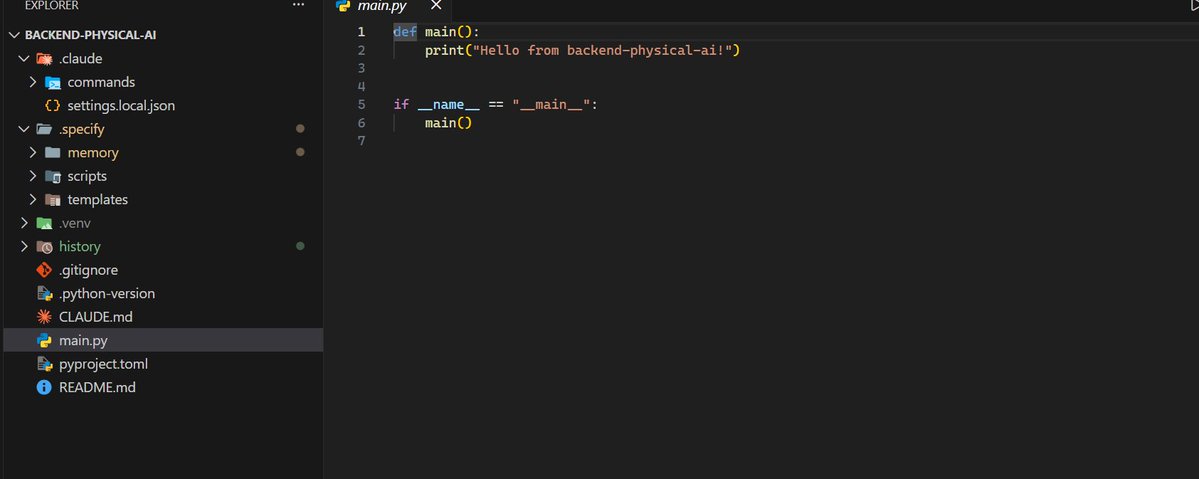Click the modified dot beside .specify

pyautogui.click(x=301, y=129)
